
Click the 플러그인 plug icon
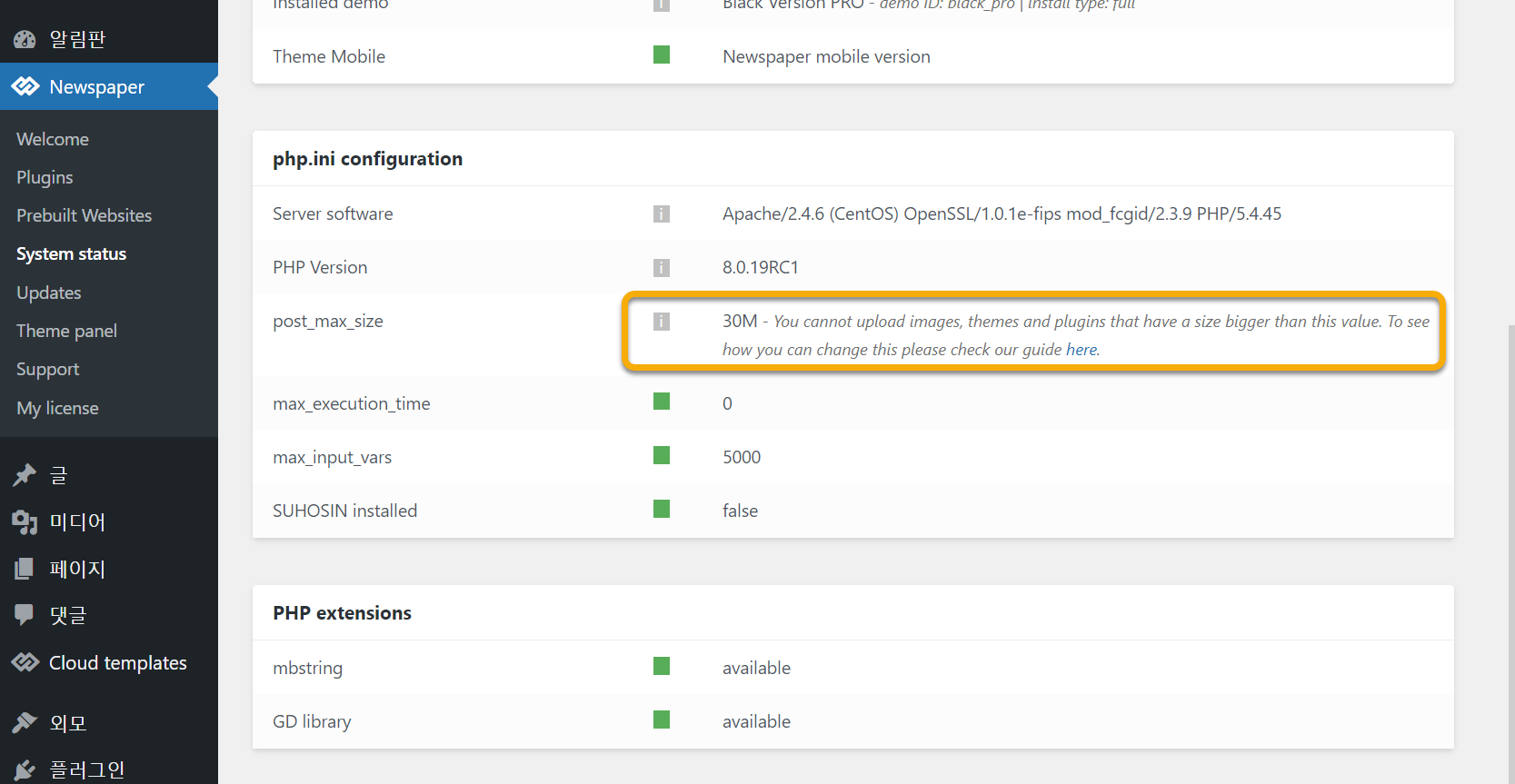tap(25, 769)
